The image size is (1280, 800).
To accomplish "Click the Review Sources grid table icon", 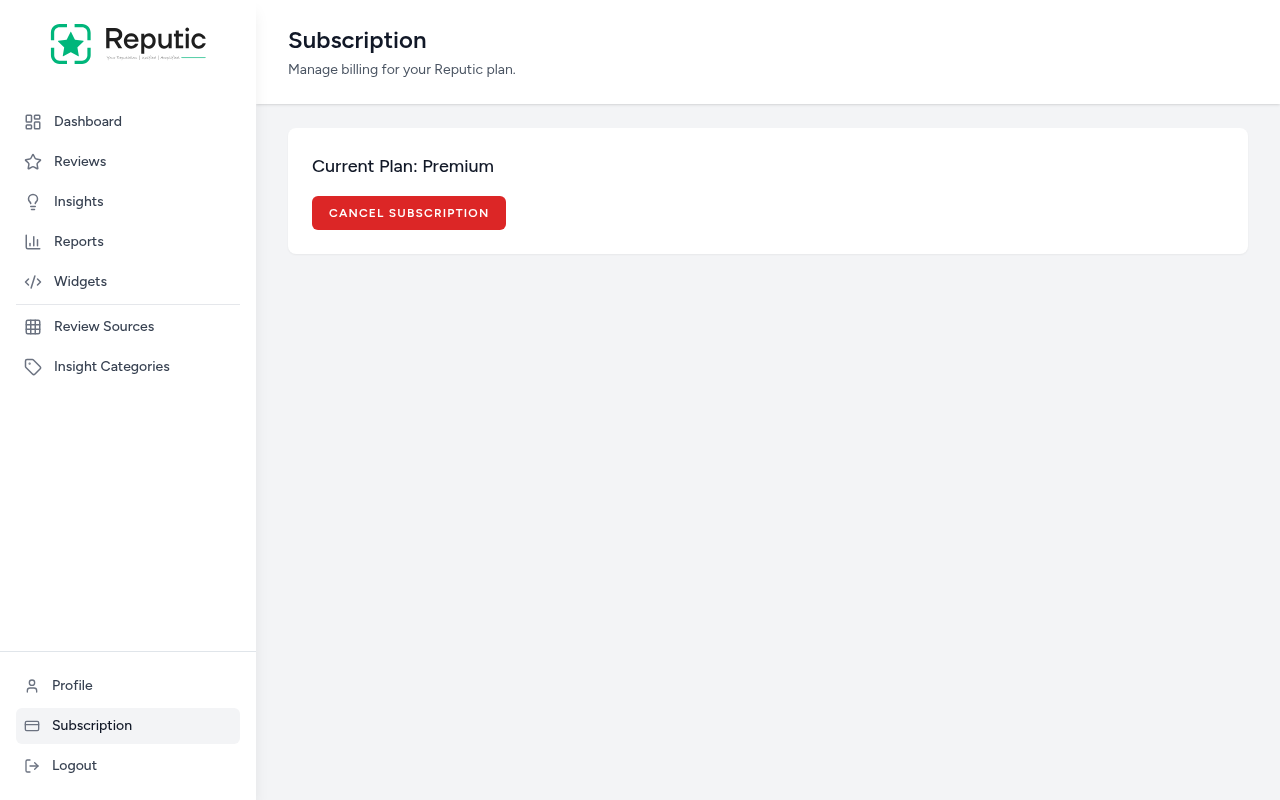I will click(32, 326).
